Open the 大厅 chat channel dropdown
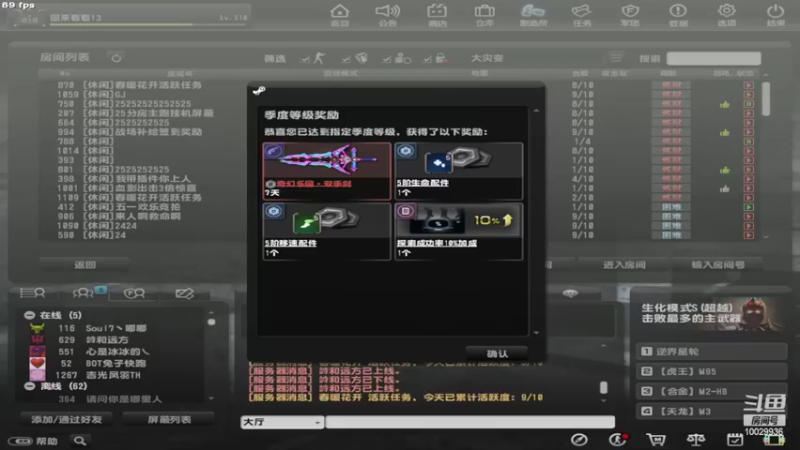This screenshot has width=800, height=450. 282,422
